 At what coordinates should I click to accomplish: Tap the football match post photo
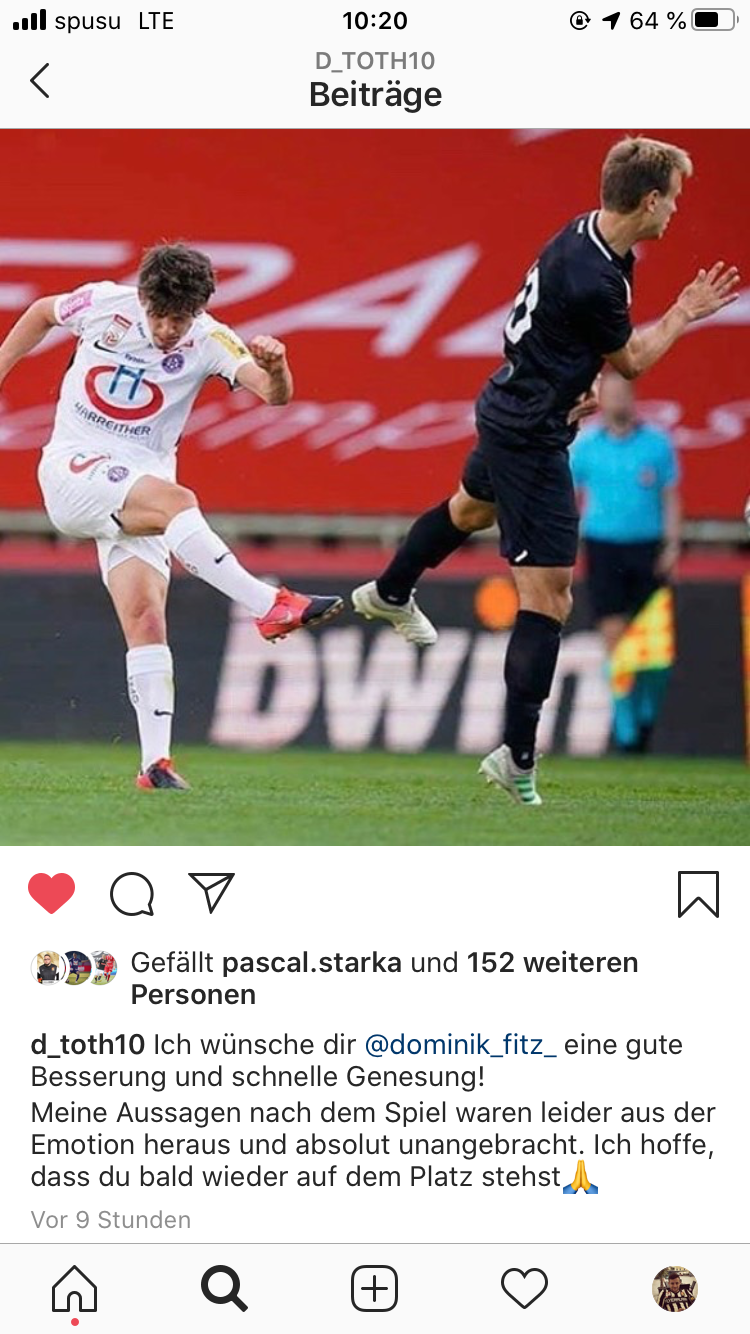[x=375, y=487]
